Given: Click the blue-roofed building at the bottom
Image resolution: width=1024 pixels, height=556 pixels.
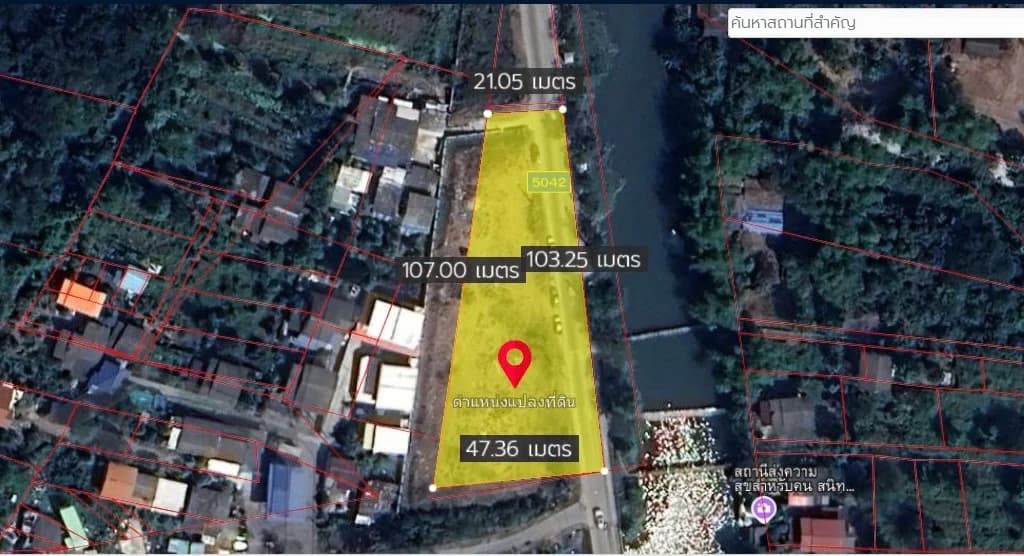Looking at the screenshot, I should [290, 487].
